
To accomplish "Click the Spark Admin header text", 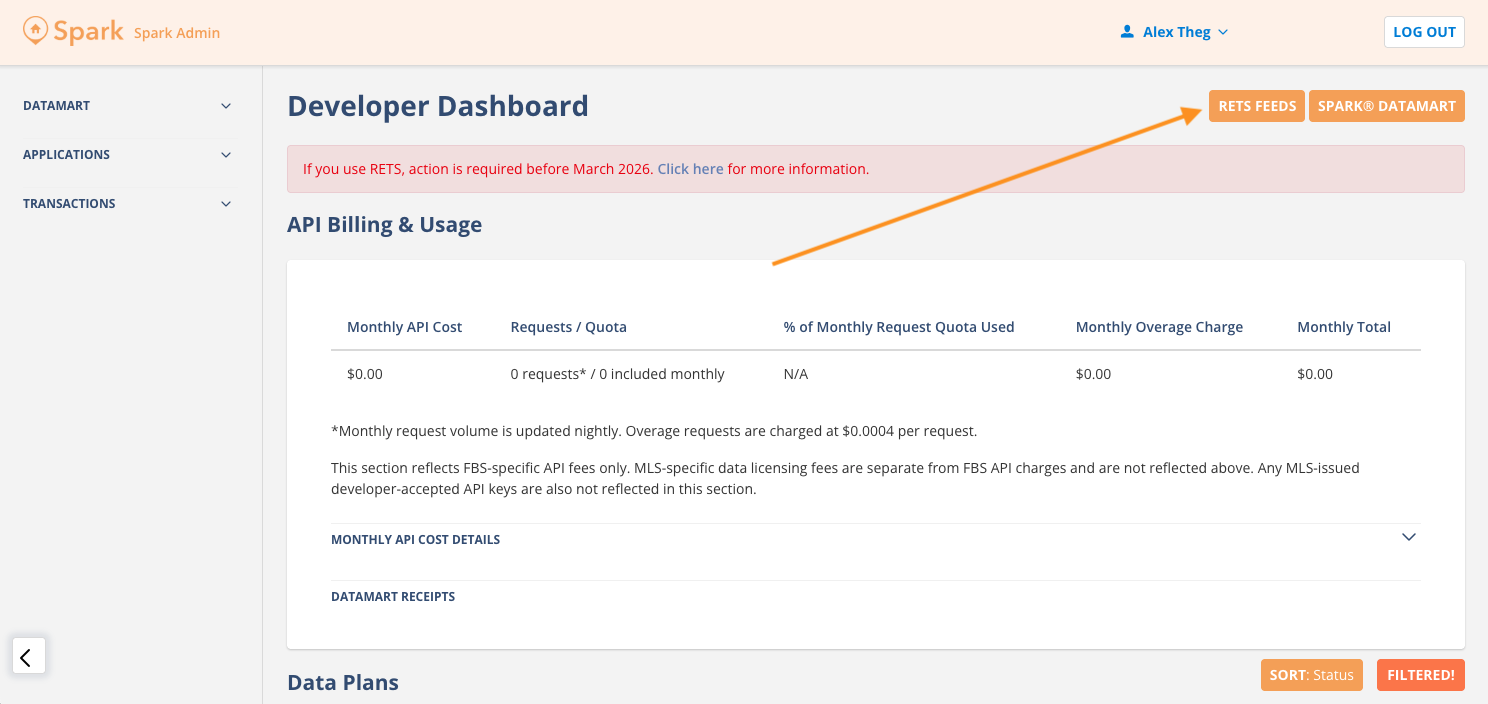I will click(177, 33).
